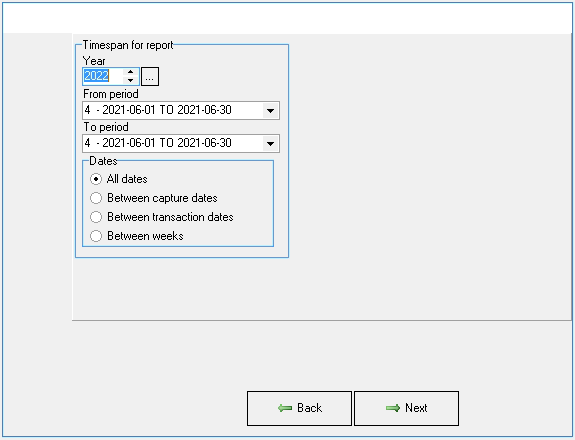Increase the year with the up spinner arrow
The width and height of the screenshot is (575, 440).
131,72
